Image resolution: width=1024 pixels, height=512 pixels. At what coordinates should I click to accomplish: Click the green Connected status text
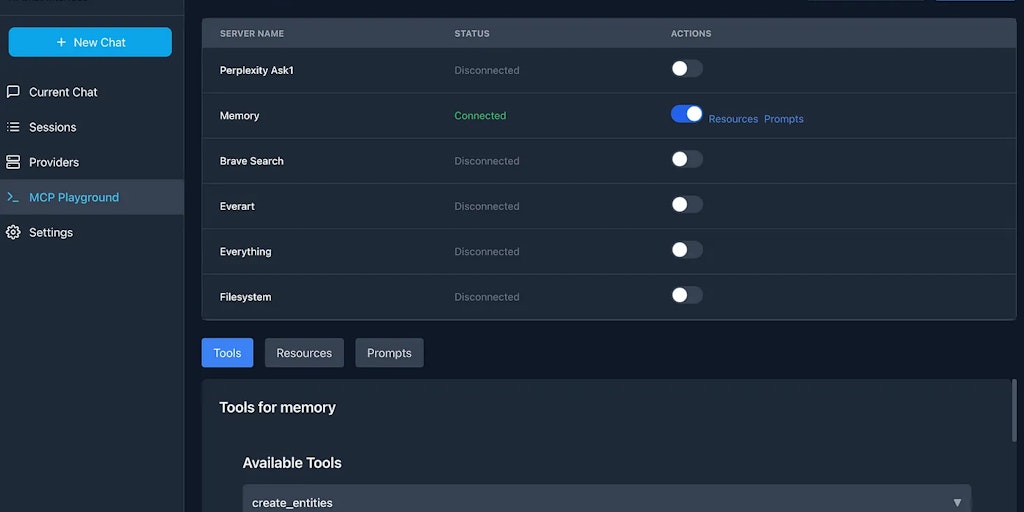480,116
